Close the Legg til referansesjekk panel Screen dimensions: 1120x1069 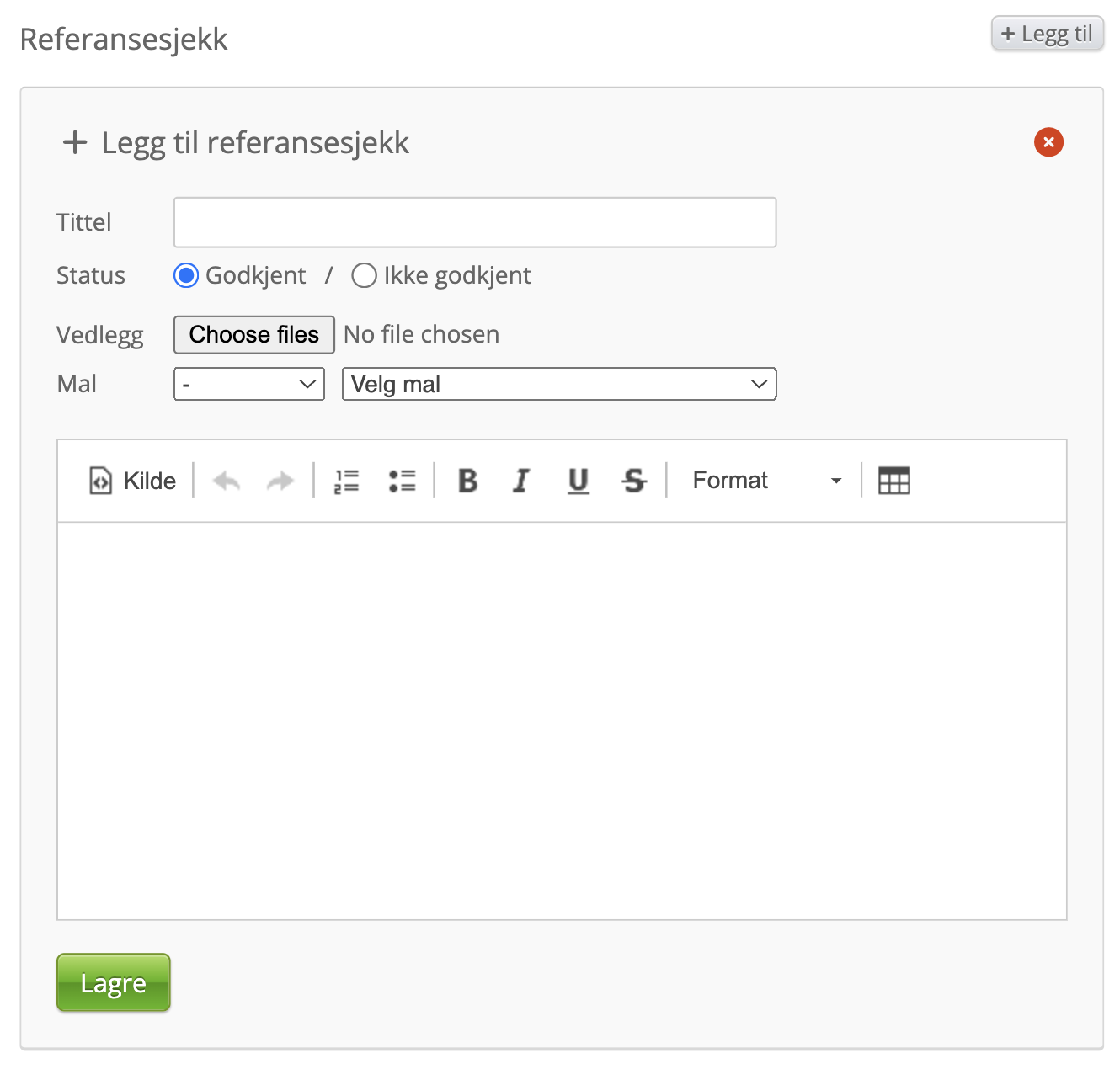(1048, 142)
